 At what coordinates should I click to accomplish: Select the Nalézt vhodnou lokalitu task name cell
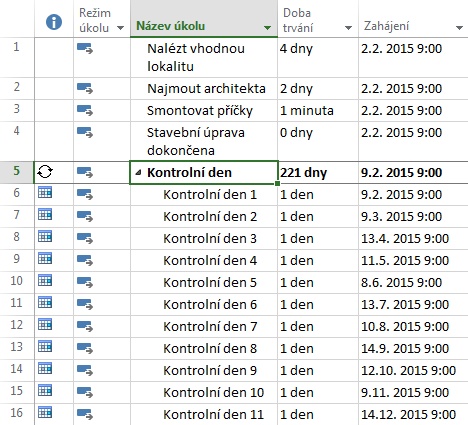[x=204, y=58]
